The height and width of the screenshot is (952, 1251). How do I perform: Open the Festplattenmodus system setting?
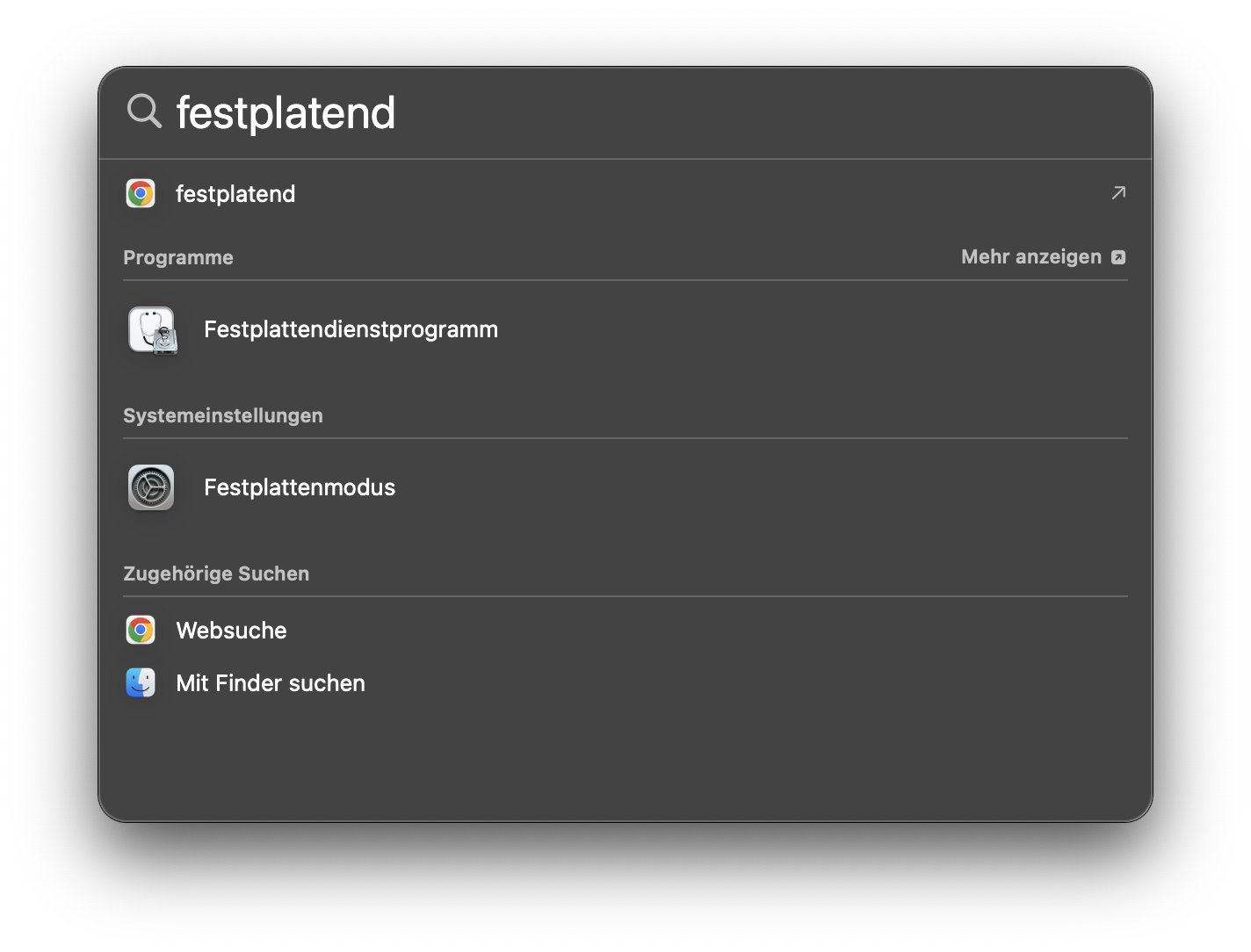(x=300, y=487)
